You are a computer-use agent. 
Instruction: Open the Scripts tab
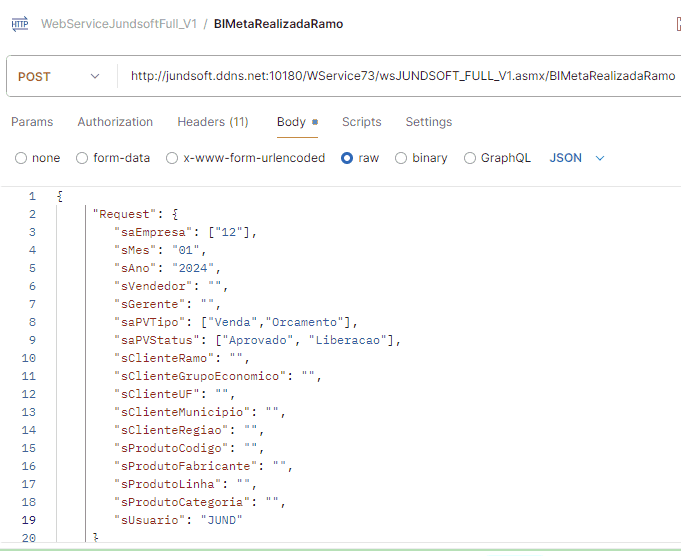point(361,122)
